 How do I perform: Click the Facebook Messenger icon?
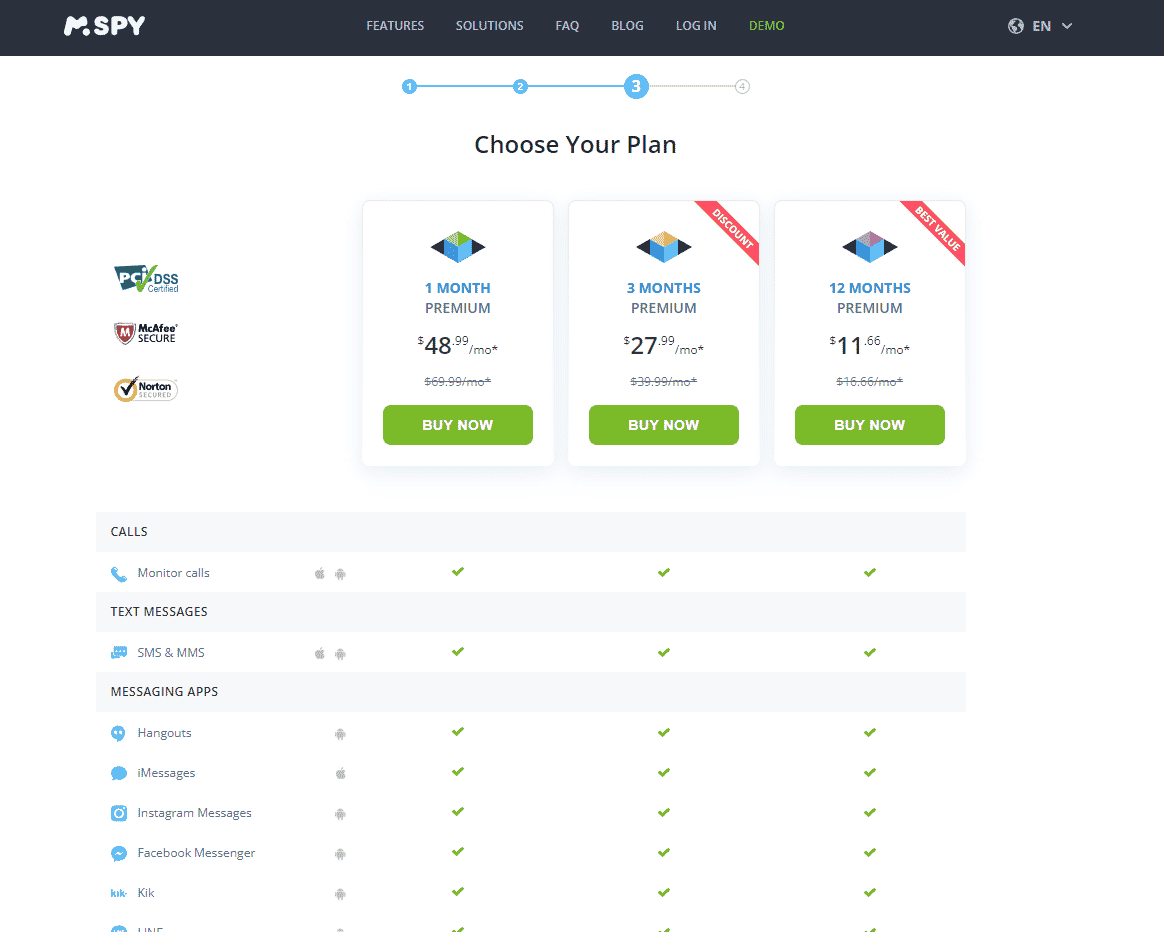[119, 853]
